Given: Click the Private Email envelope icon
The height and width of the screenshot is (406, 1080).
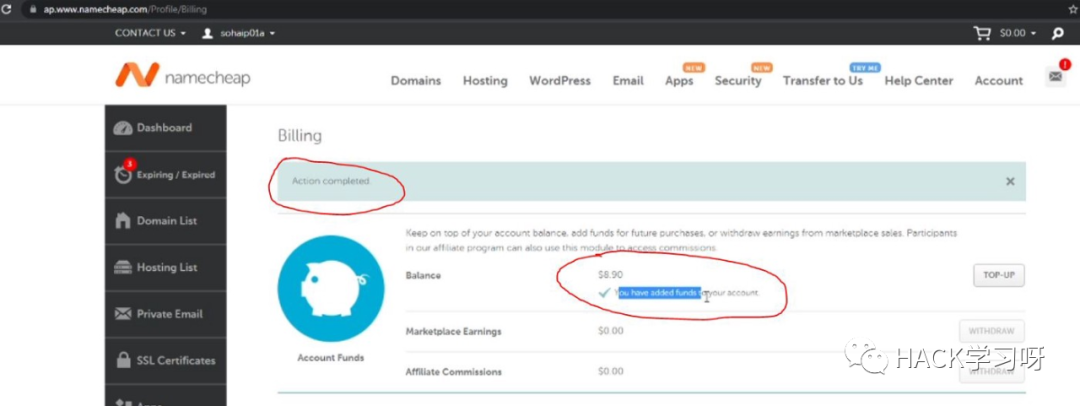Looking at the screenshot, I should [x=123, y=314].
